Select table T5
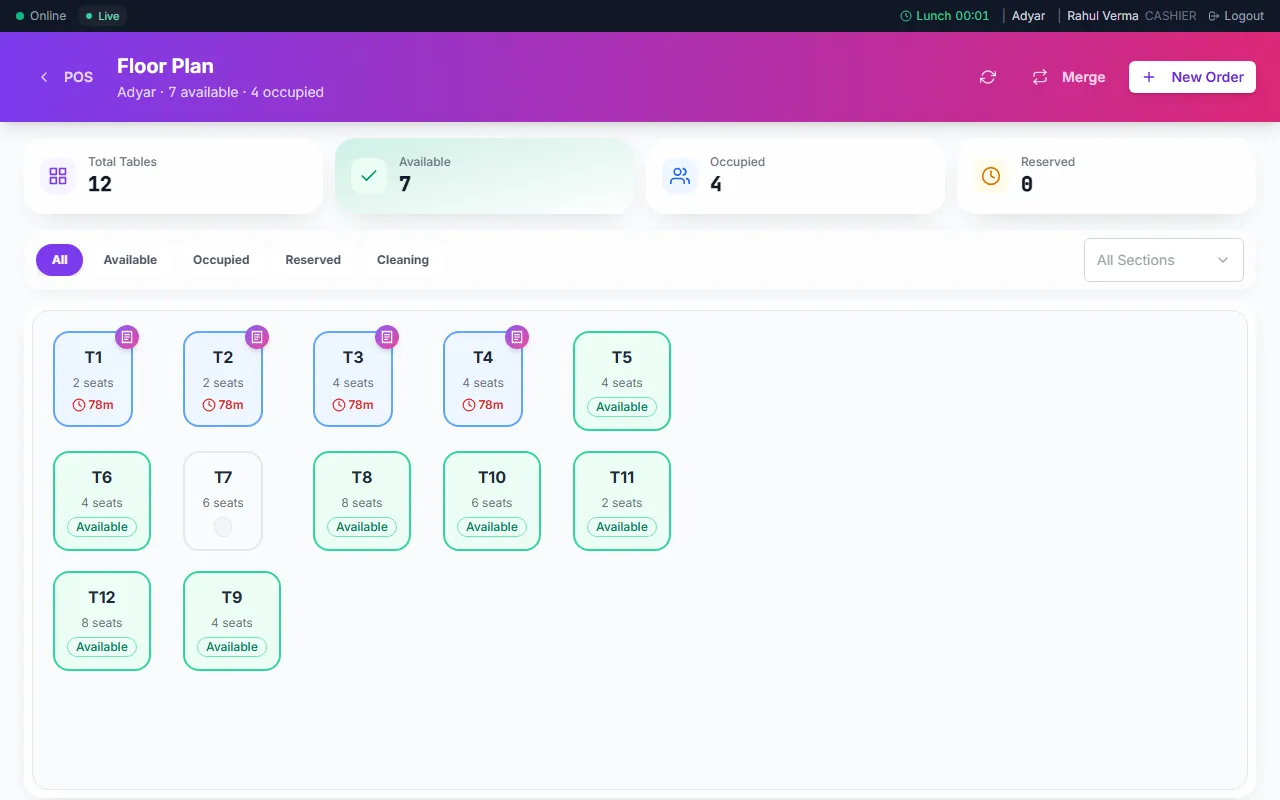 [622, 381]
